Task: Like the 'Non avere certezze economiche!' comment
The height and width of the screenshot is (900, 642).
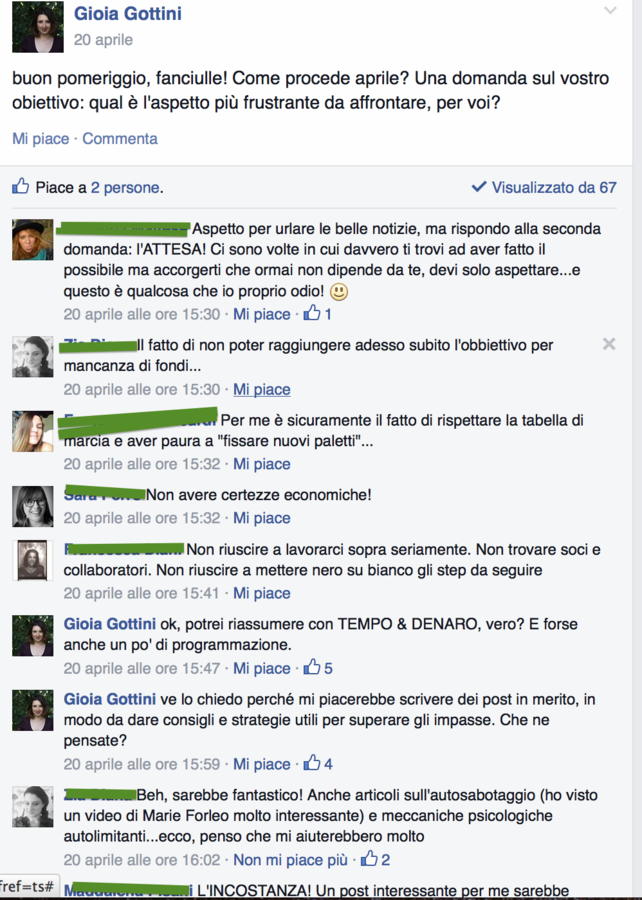Action: [262, 518]
